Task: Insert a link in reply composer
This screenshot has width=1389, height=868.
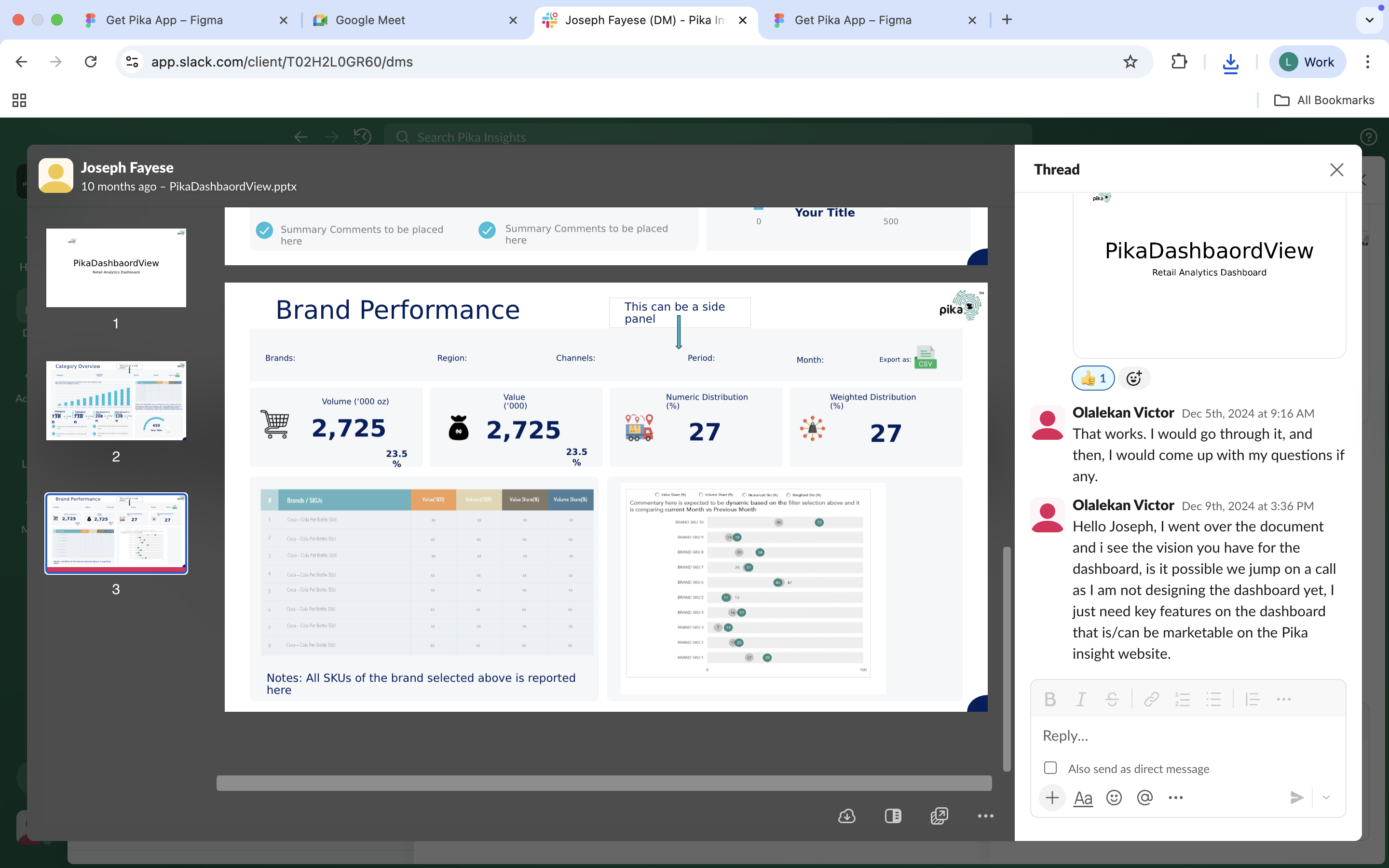Action: (1151, 699)
